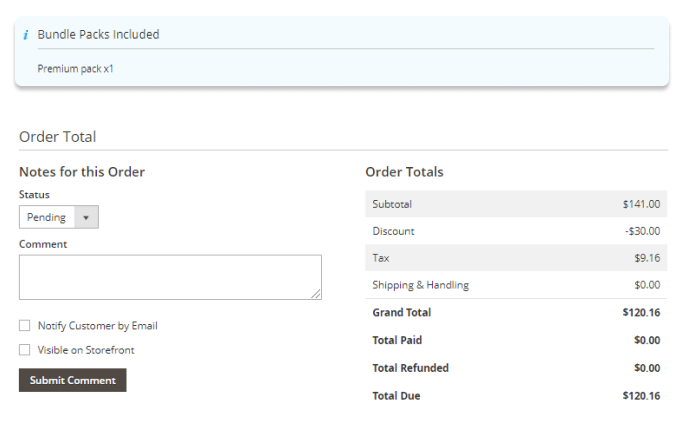Click the Order Totals heading
The width and height of the screenshot is (685, 425).
tap(404, 172)
